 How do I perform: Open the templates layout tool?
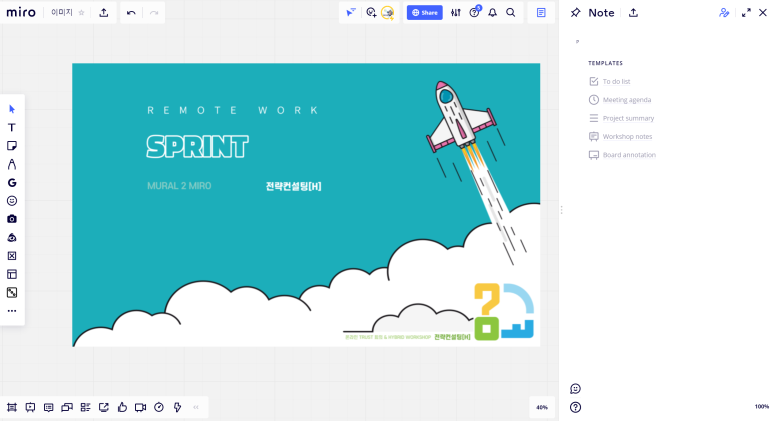12,274
